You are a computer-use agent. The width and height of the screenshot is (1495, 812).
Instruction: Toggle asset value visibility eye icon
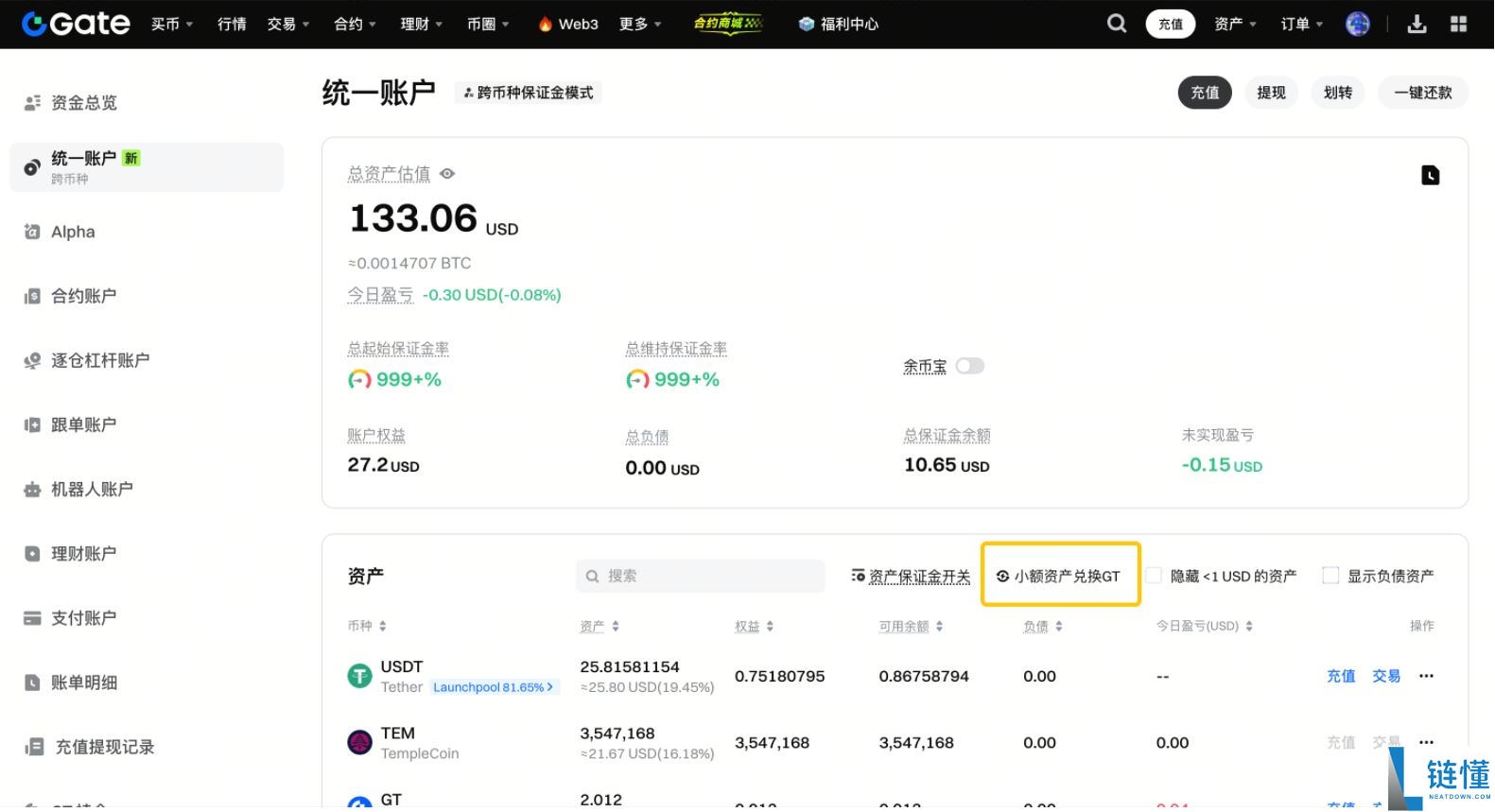tap(447, 174)
